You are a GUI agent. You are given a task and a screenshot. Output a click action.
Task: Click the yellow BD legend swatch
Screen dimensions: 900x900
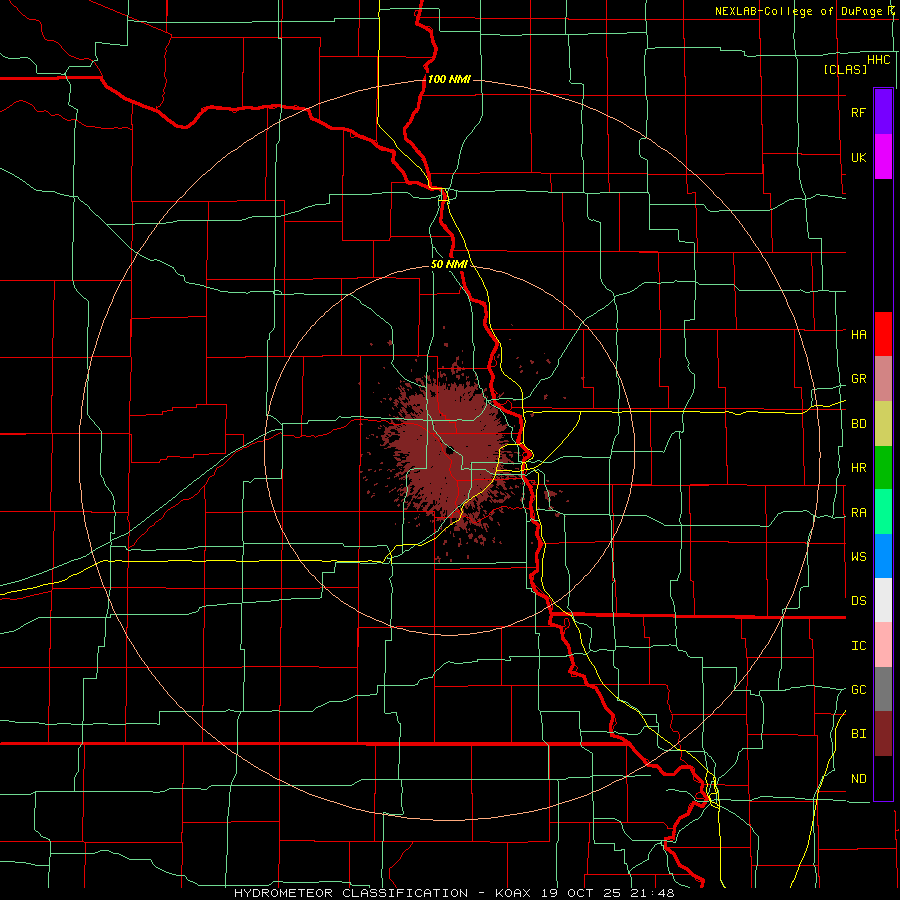[883, 424]
